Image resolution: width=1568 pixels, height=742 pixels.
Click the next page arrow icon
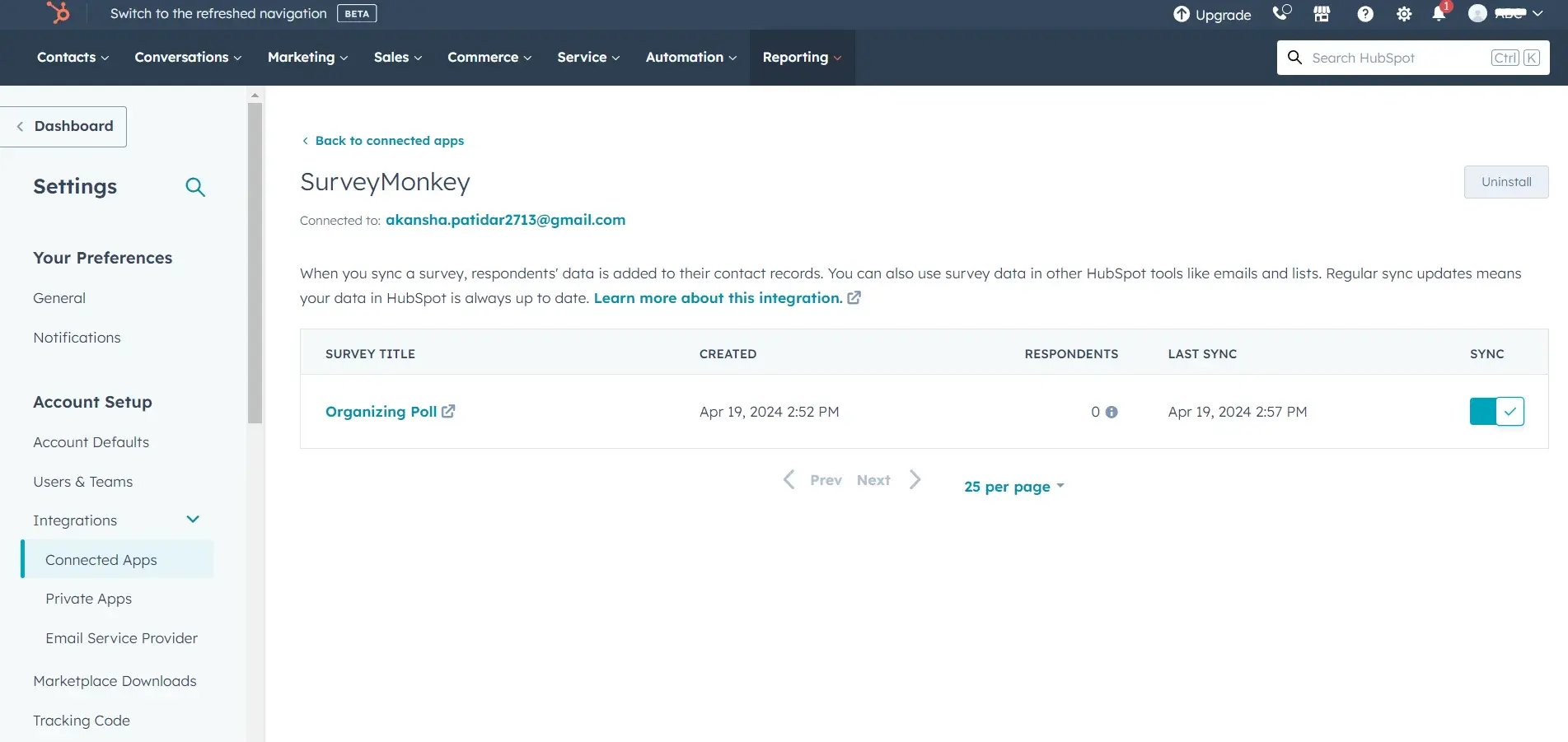tap(915, 479)
